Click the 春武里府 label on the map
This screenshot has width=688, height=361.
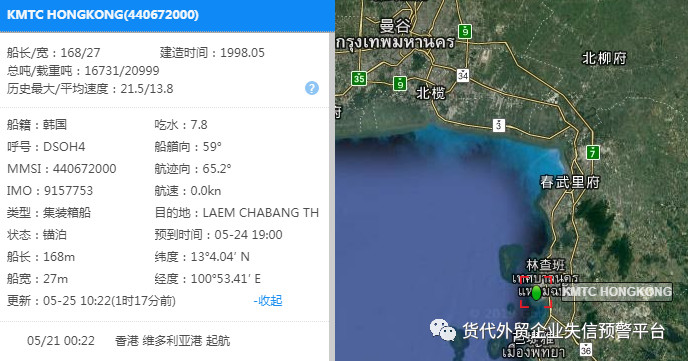[x=570, y=182]
